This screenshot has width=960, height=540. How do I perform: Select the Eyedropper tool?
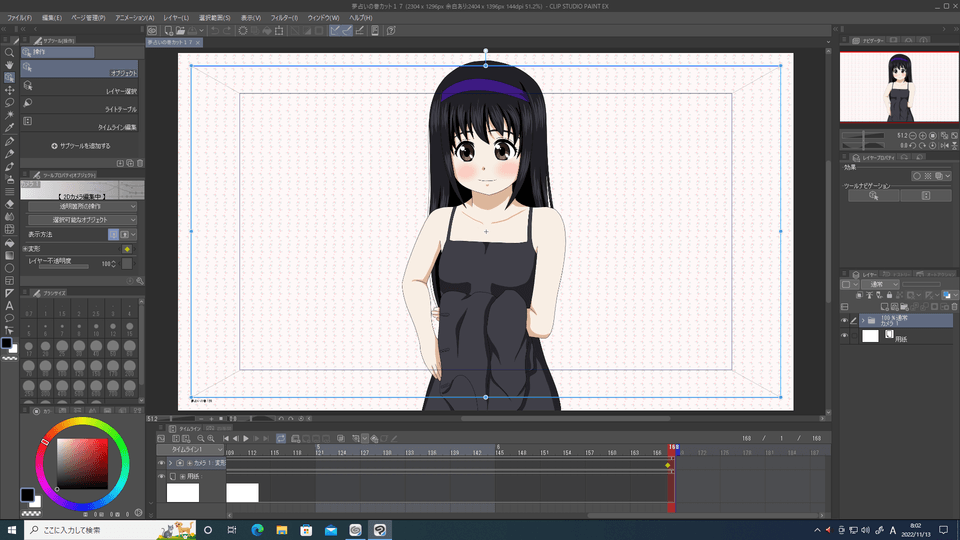[9, 128]
